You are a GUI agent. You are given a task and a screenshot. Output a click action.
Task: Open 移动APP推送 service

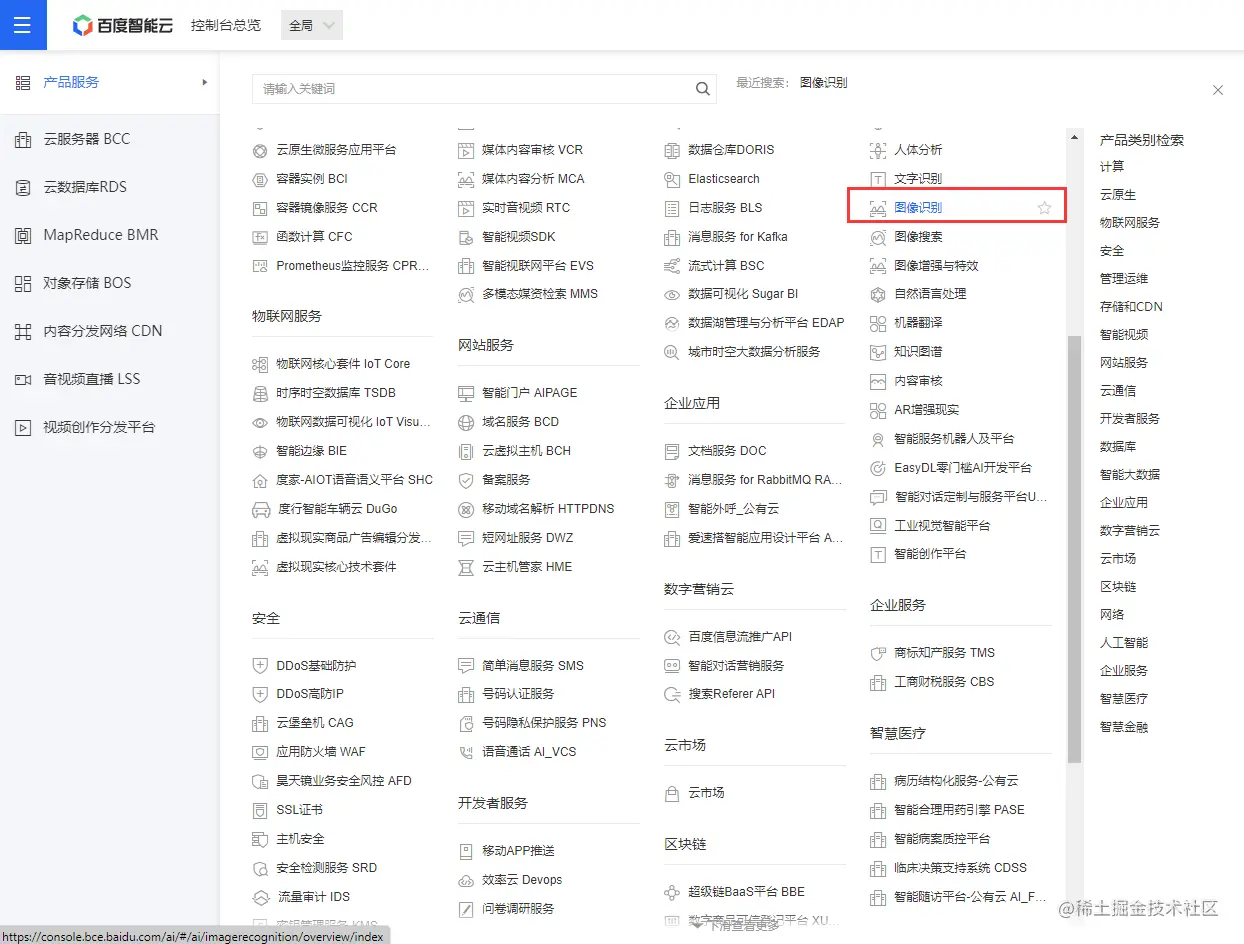518,851
